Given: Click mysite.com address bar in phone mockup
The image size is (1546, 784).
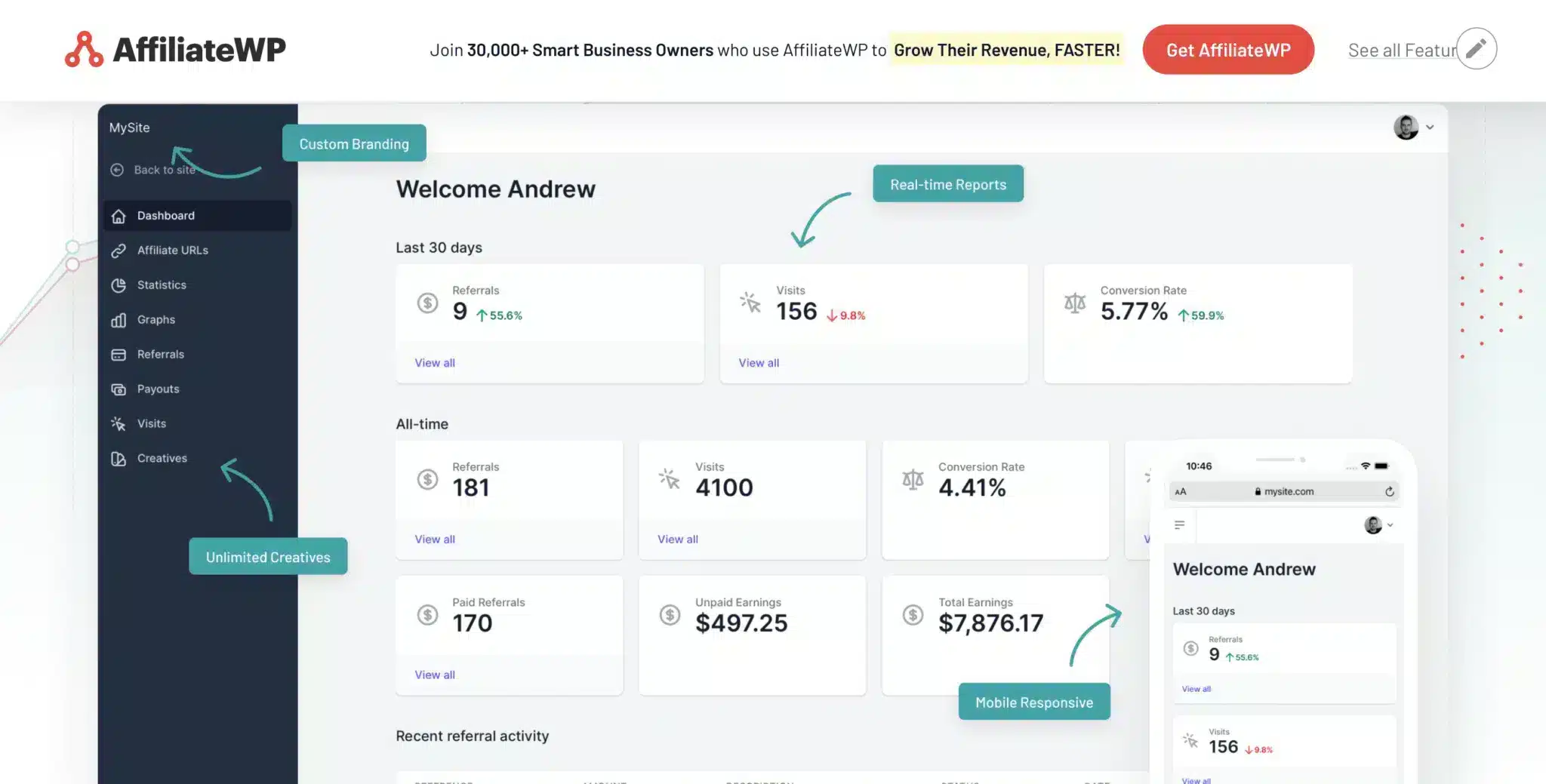Looking at the screenshot, I should click(1284, 491).
